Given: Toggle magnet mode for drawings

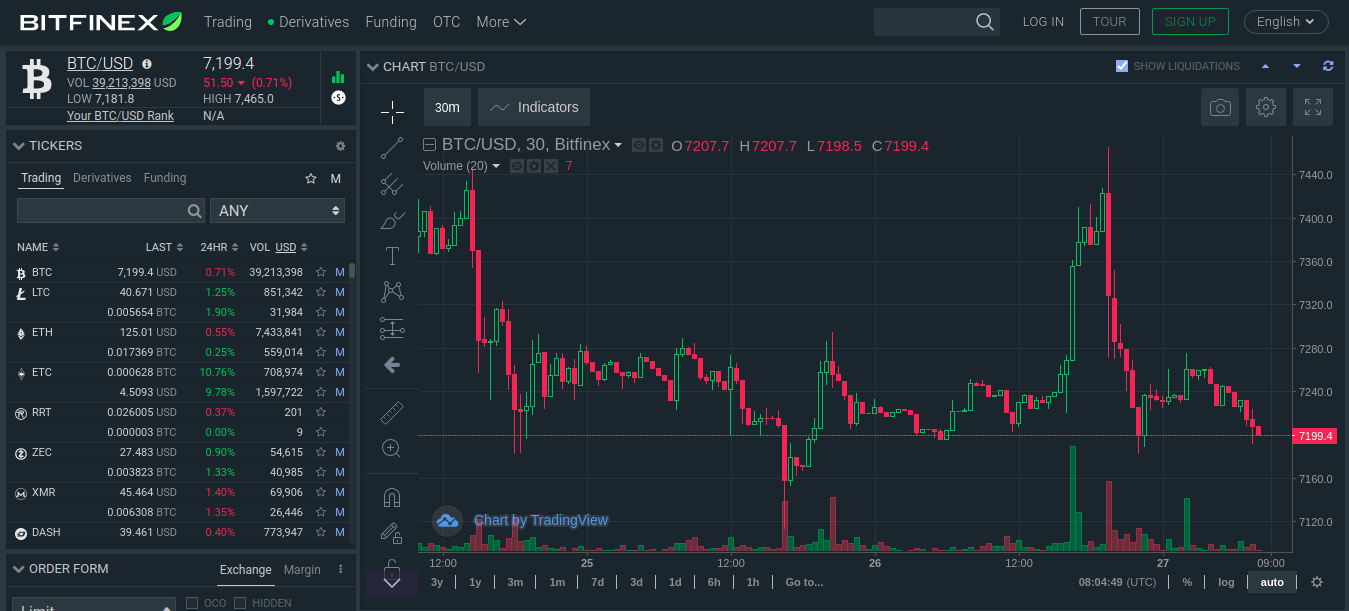Looking at the screenshot, I should (x=392, y=497).
